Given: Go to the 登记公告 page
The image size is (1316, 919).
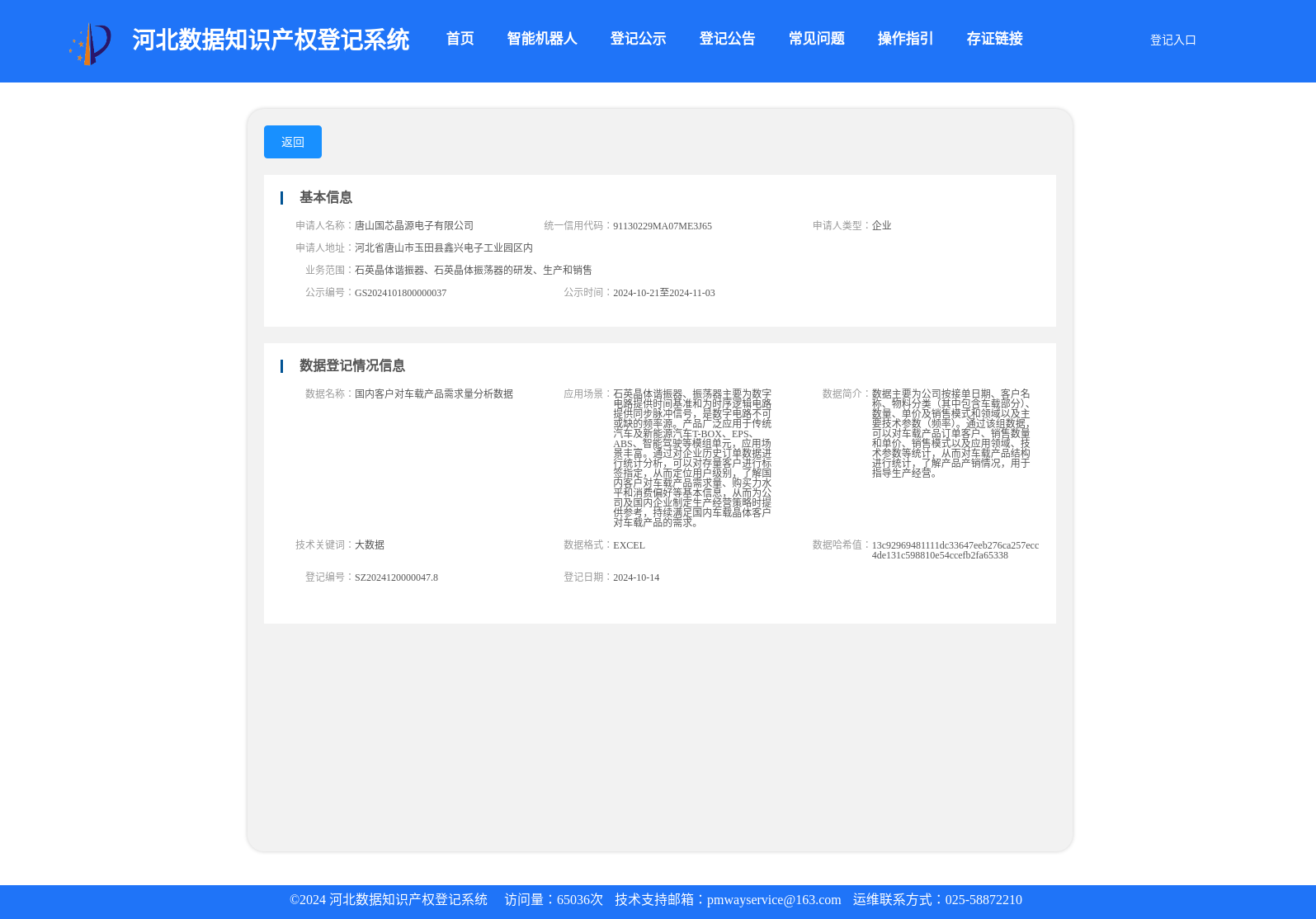Looking at the screenshot, I should (x=727, y=39).
